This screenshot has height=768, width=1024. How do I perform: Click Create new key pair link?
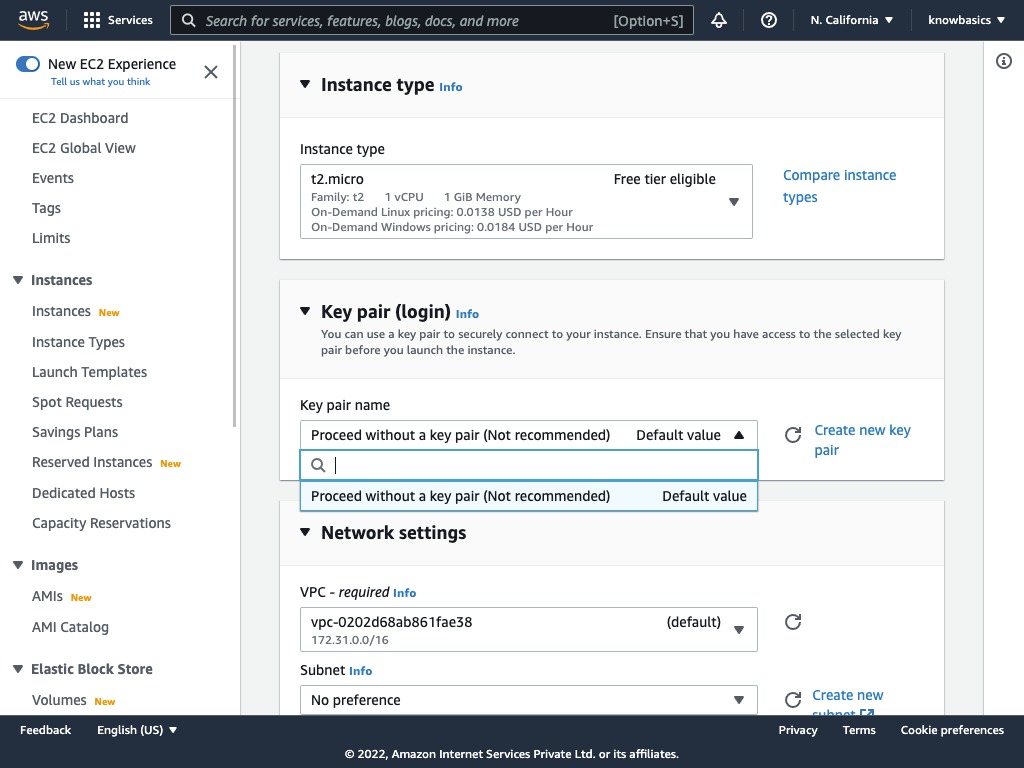click(862, 440)
